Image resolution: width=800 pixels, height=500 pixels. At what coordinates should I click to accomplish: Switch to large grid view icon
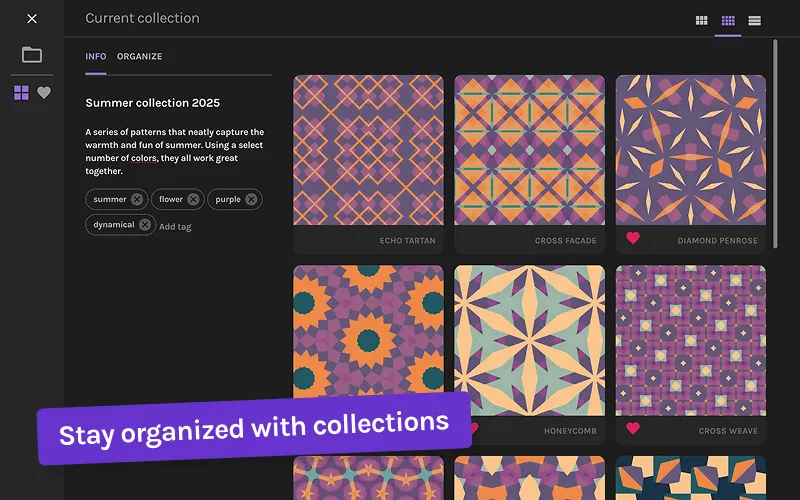coord(702,20)
